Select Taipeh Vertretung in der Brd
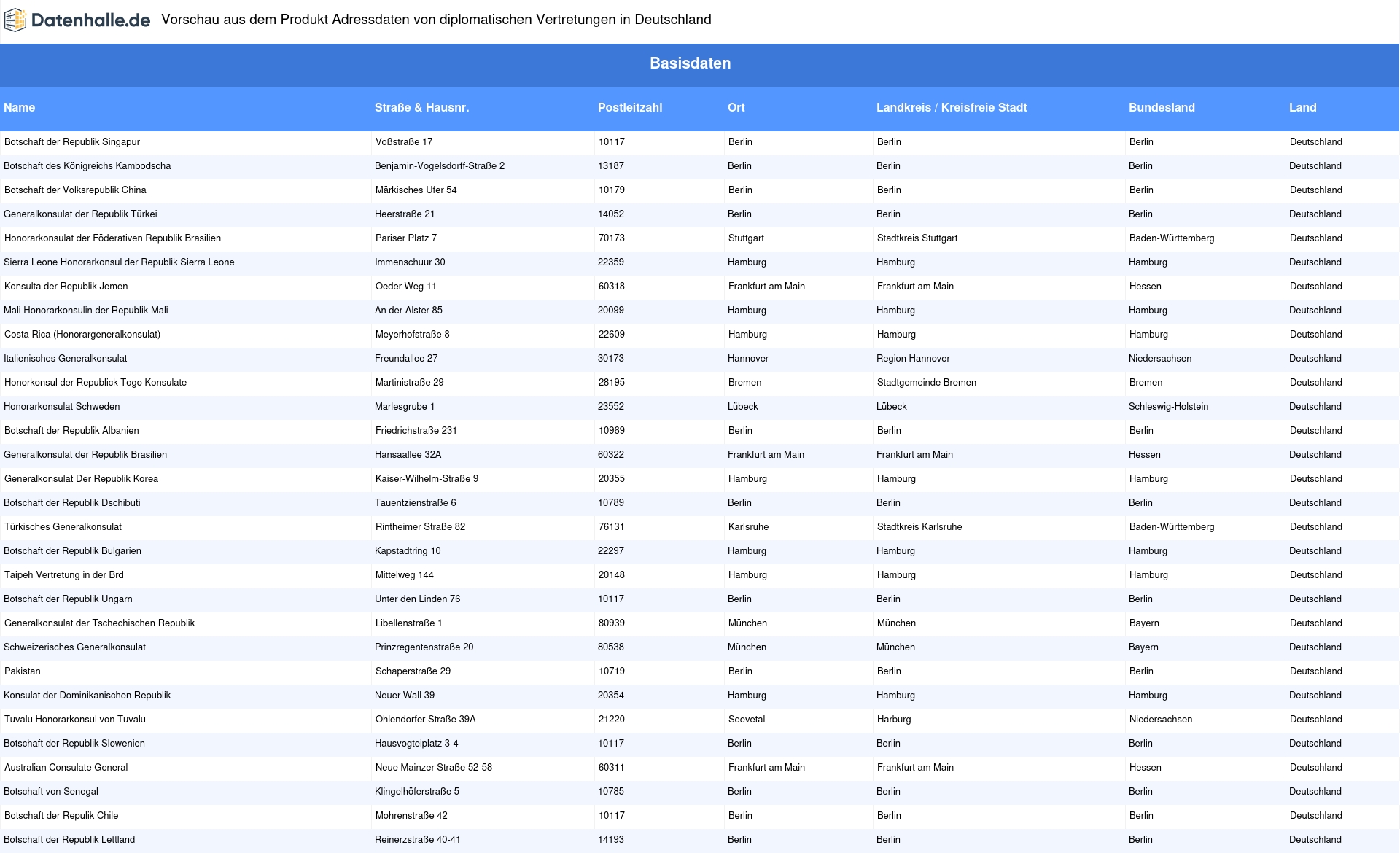Image resolution: width=1400 pixels, height=853 pixels. (64, 574)
